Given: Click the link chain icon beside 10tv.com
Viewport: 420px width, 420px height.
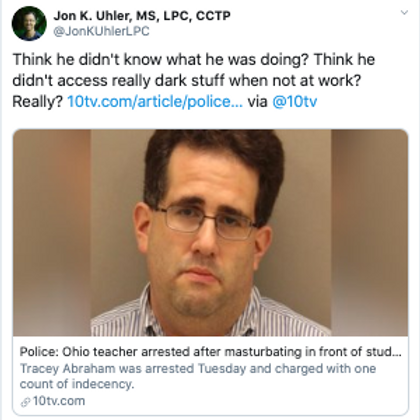Looking at the screenshot, I should pos(25,402).
